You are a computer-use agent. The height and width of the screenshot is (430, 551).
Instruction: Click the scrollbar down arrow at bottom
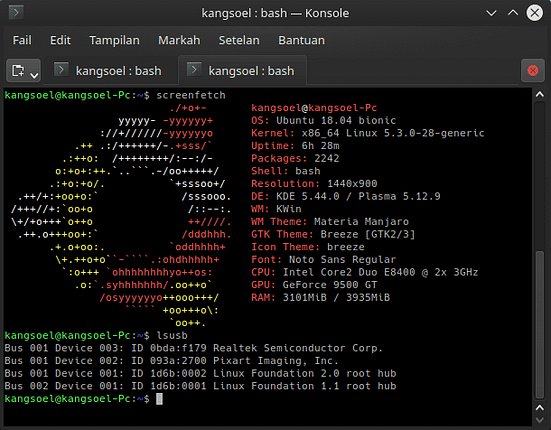tap(540, 420)
